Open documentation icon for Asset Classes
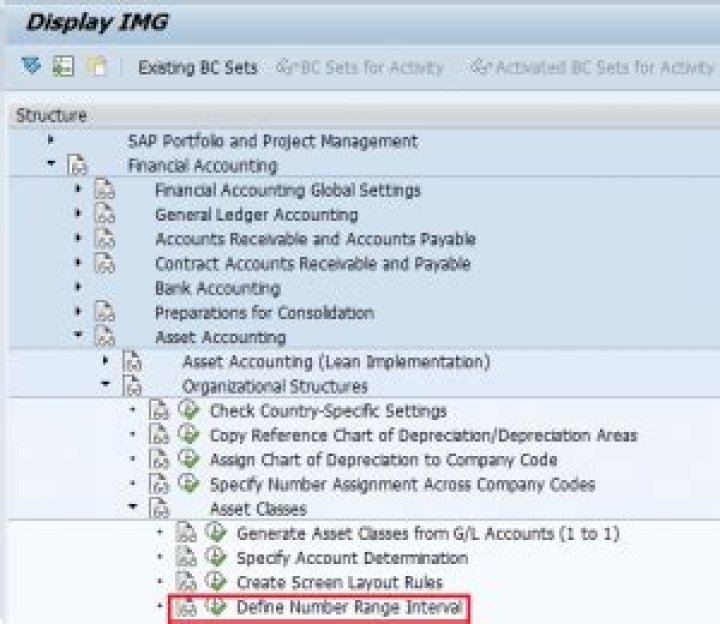The width and height of the screenshot is (720, 624). (159, 508)
